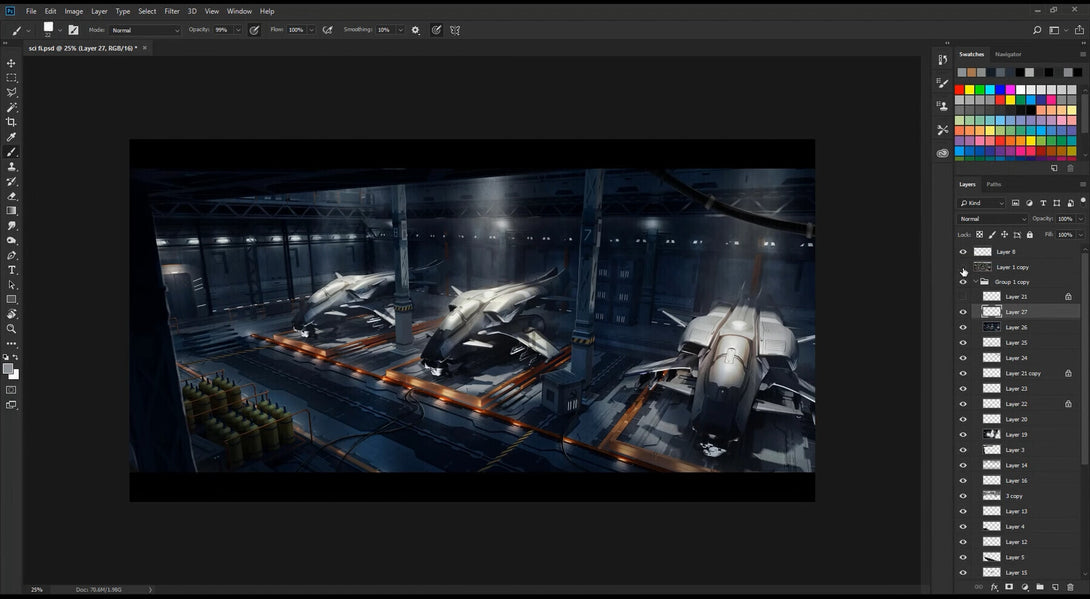Image resolution: width=1090 pixels, height=599 pixels.
Task: Toggle visibility of Layer 19
Action: pos(963,434)
